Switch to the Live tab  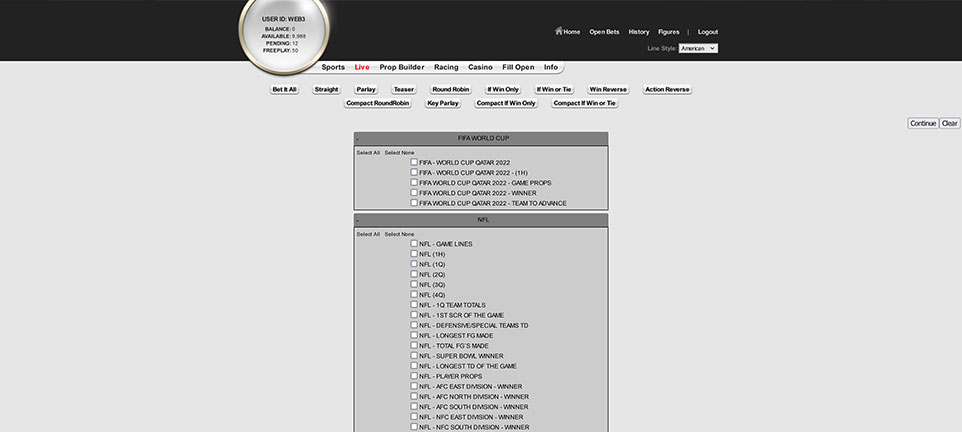pos(362,67)
